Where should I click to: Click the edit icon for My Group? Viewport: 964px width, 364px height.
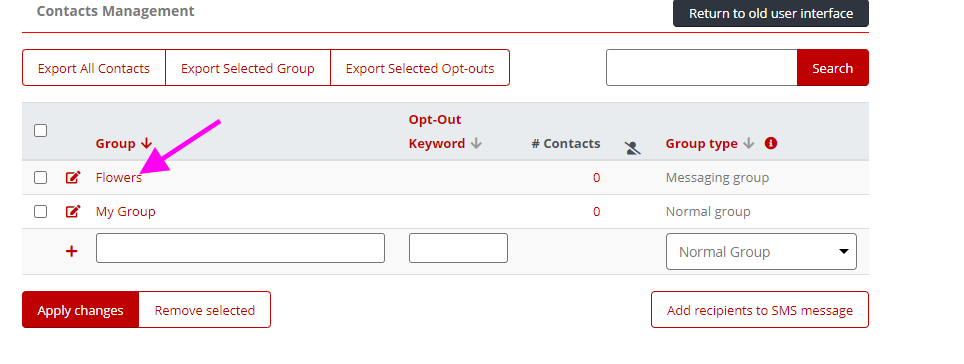coord(73,212)
